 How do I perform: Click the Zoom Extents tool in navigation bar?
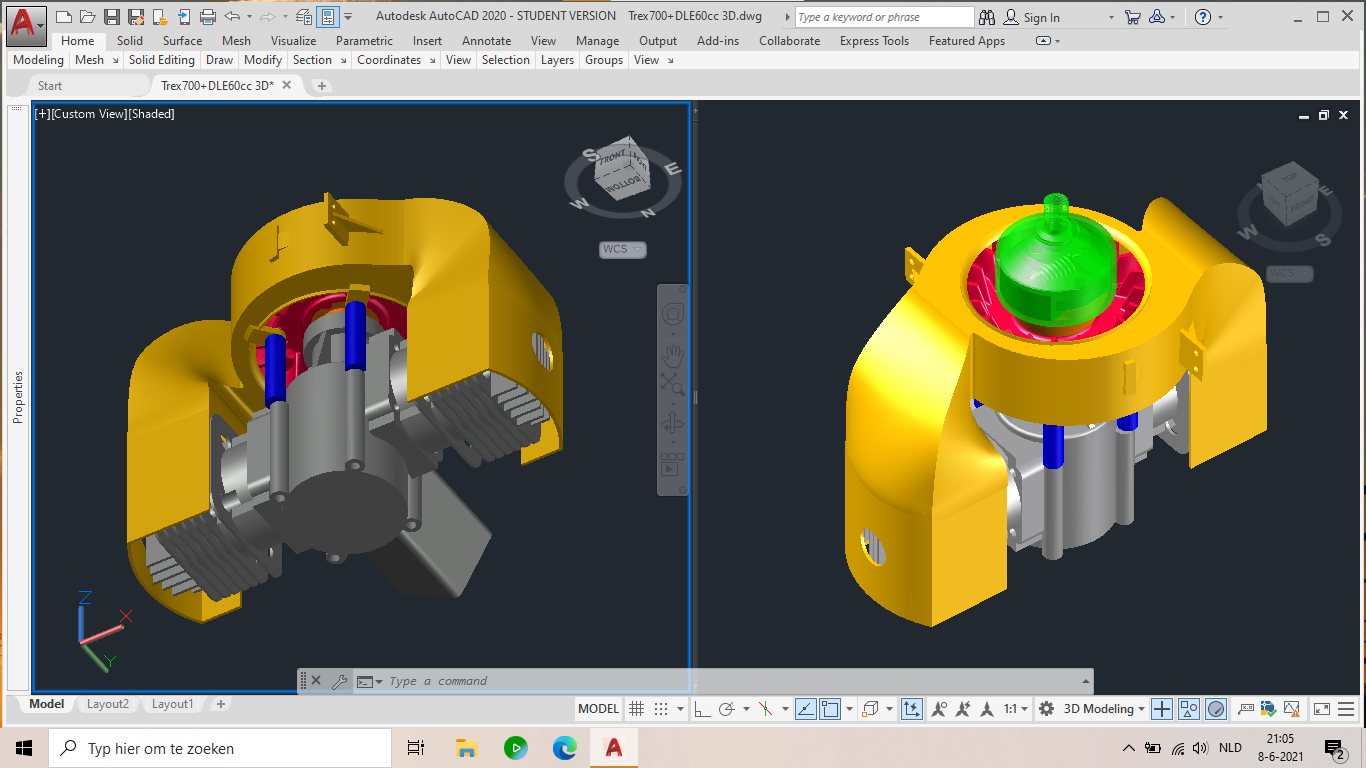click(x=673, y=384)
